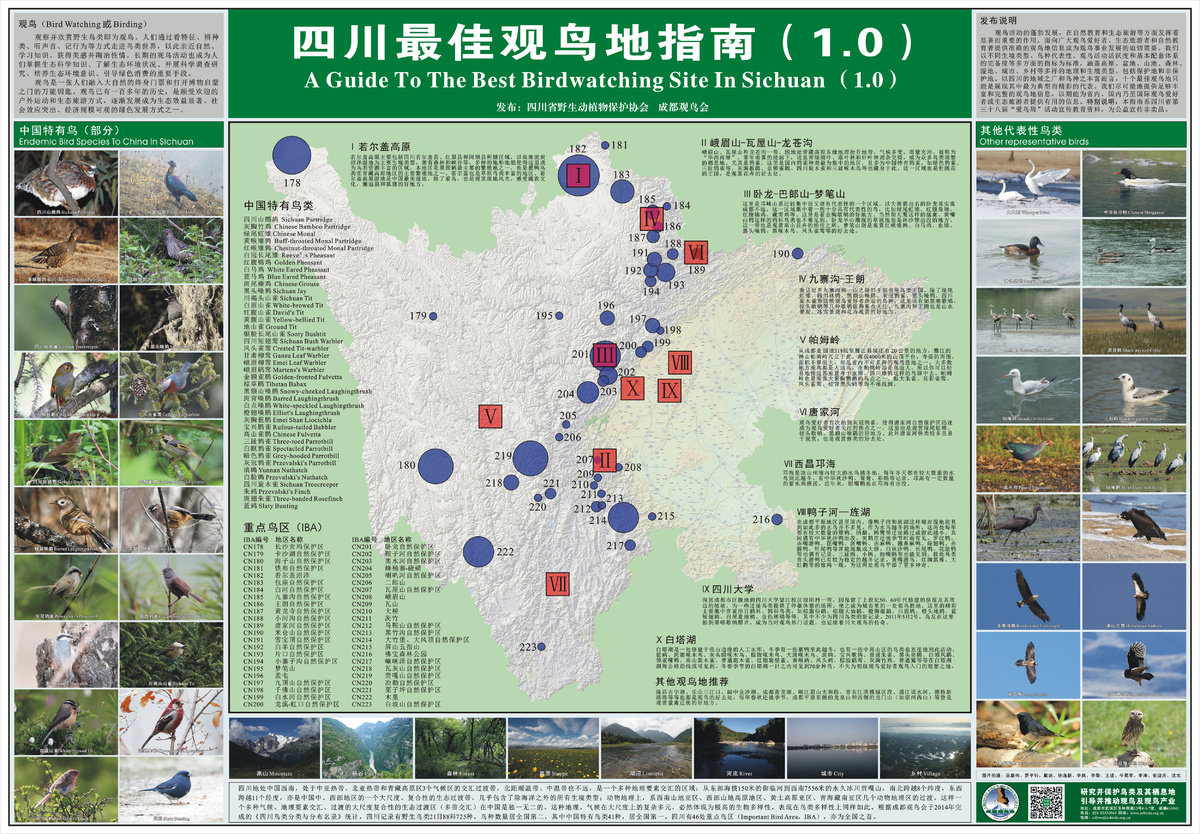1200x834 pixels.
Task: Select red marker VII on the southern map
Action: point(558,584)
